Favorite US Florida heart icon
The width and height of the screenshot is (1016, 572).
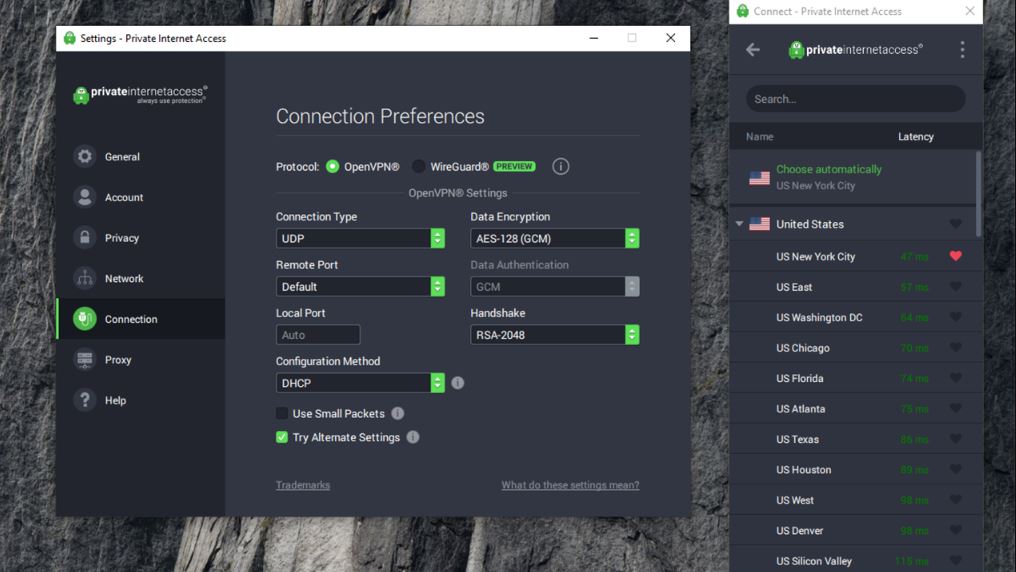[956, 378]
